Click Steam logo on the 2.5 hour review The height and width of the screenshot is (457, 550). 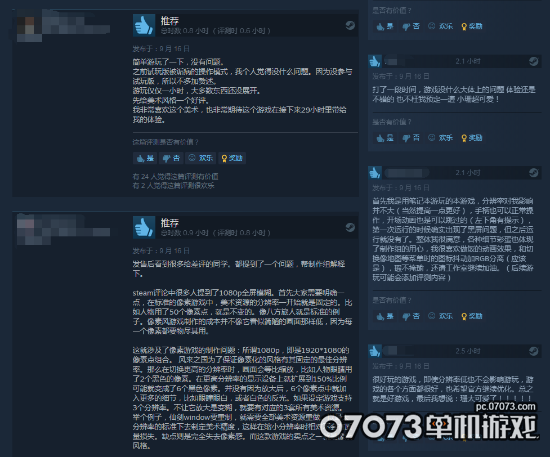[x=534, y=351]
